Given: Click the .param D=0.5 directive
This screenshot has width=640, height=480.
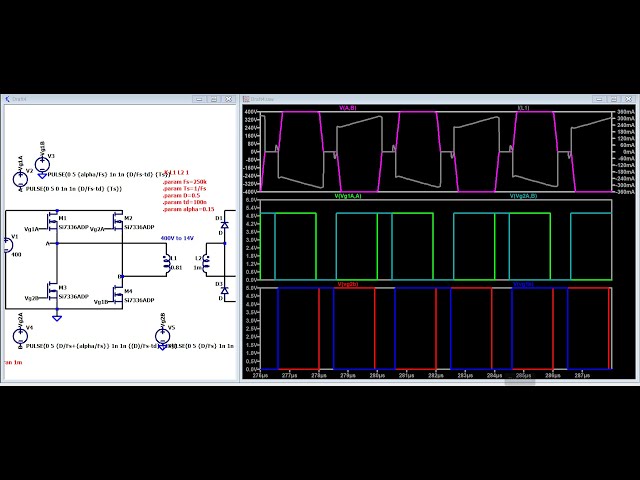Looking at the screenshot, I should 181,196.
